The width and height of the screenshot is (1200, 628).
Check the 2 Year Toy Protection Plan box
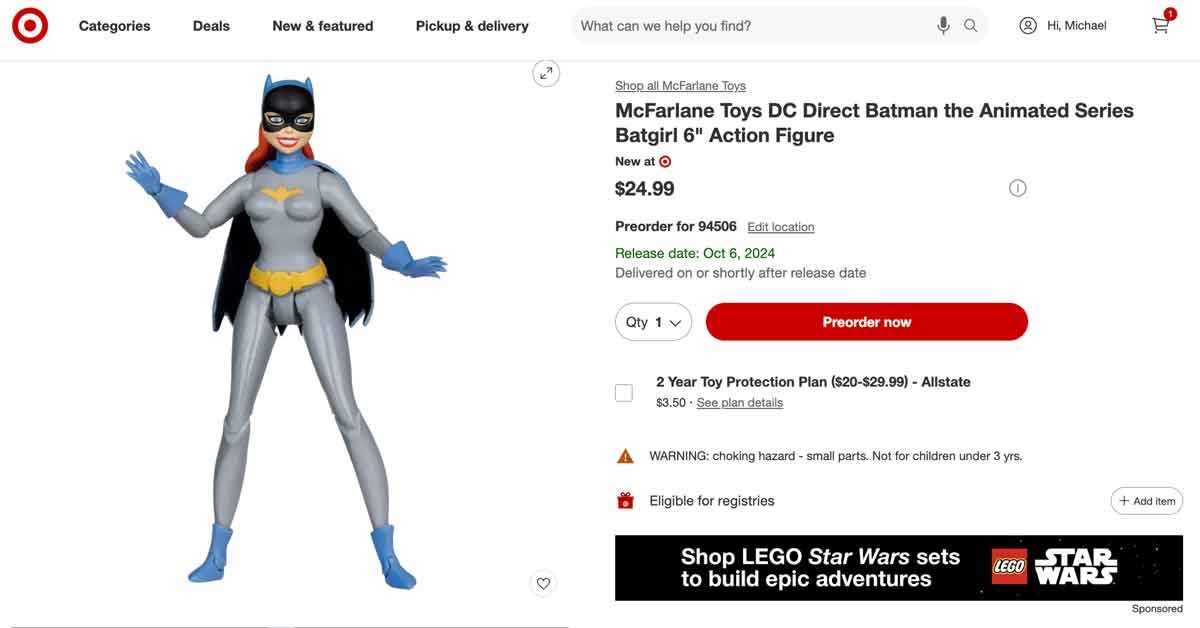tap(624, 392)
